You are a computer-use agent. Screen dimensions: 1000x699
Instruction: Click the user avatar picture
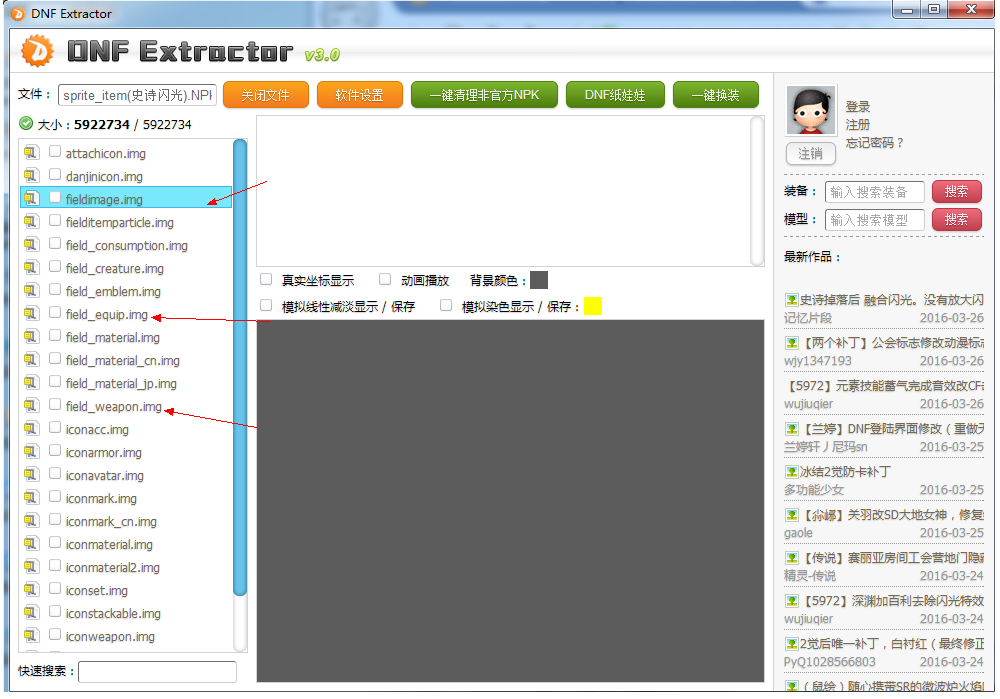coord(810,111)
